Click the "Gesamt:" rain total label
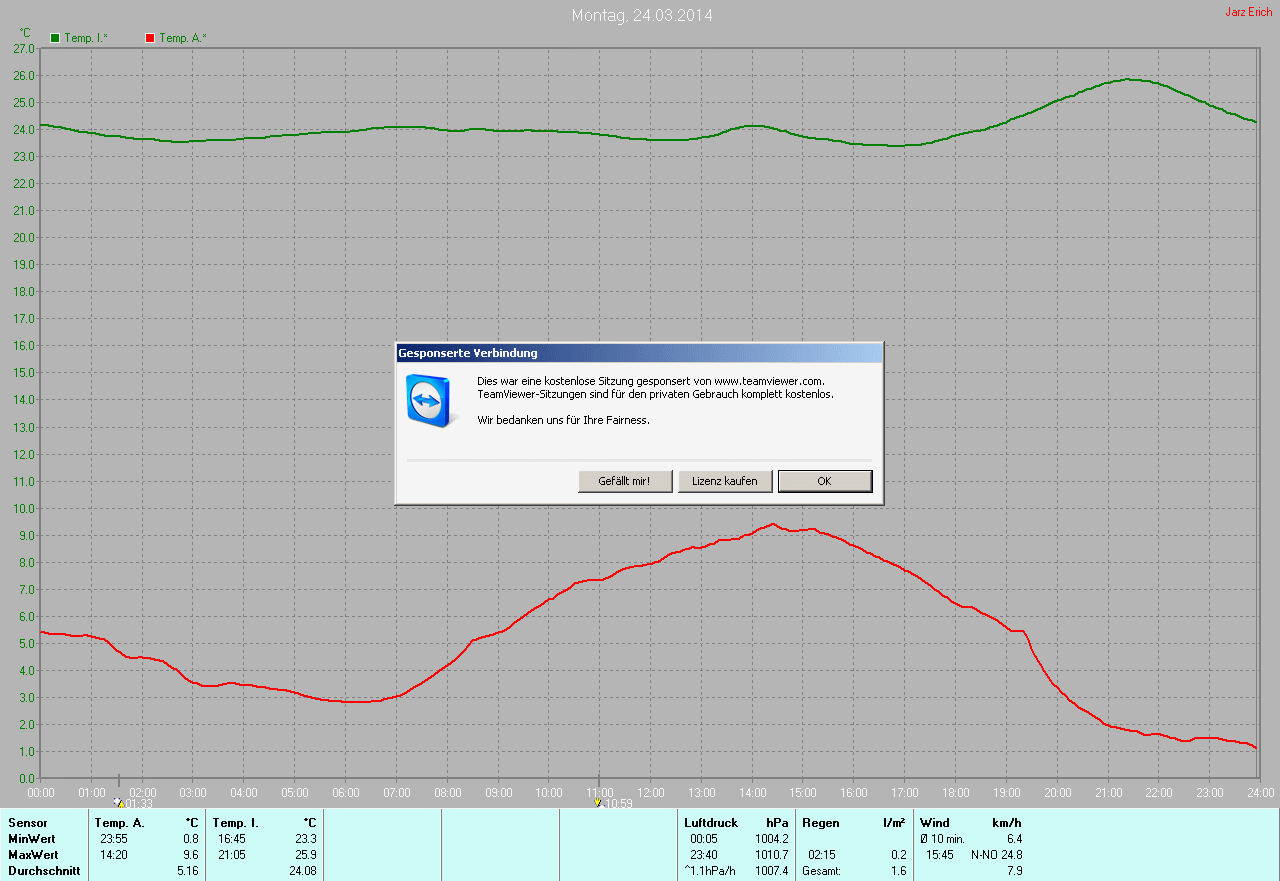This screenshot has width=1280, height=881. [x=821, y=871]
